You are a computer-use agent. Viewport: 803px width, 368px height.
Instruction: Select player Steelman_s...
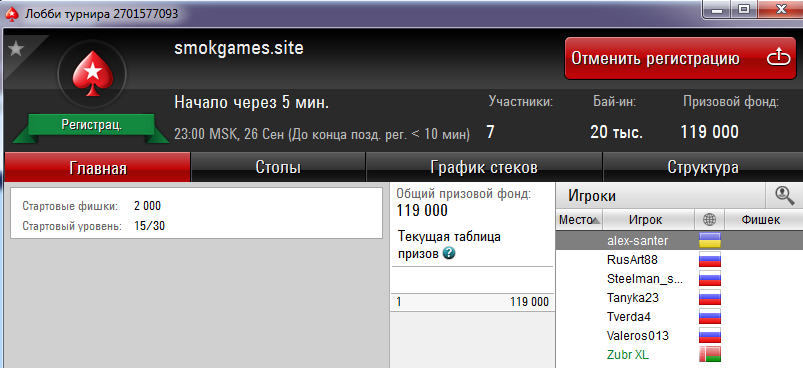(679, 279)
